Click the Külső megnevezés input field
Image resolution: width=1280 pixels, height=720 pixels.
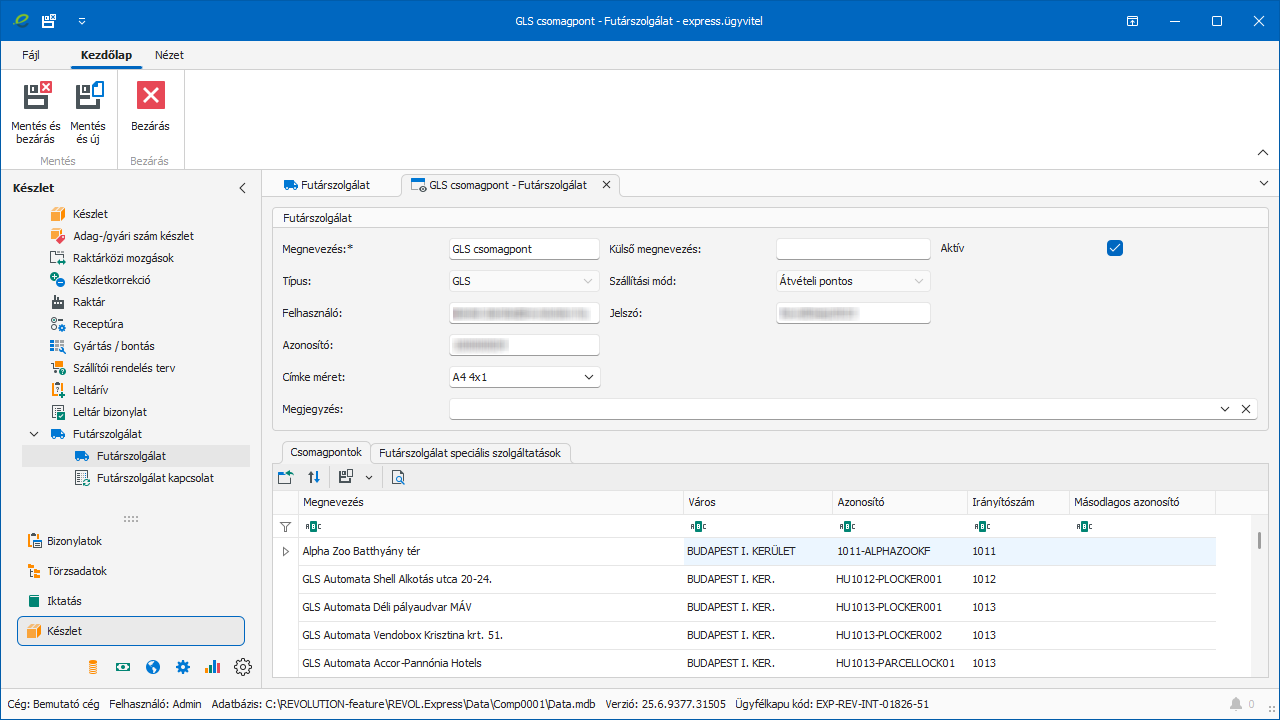click(852, 249)
